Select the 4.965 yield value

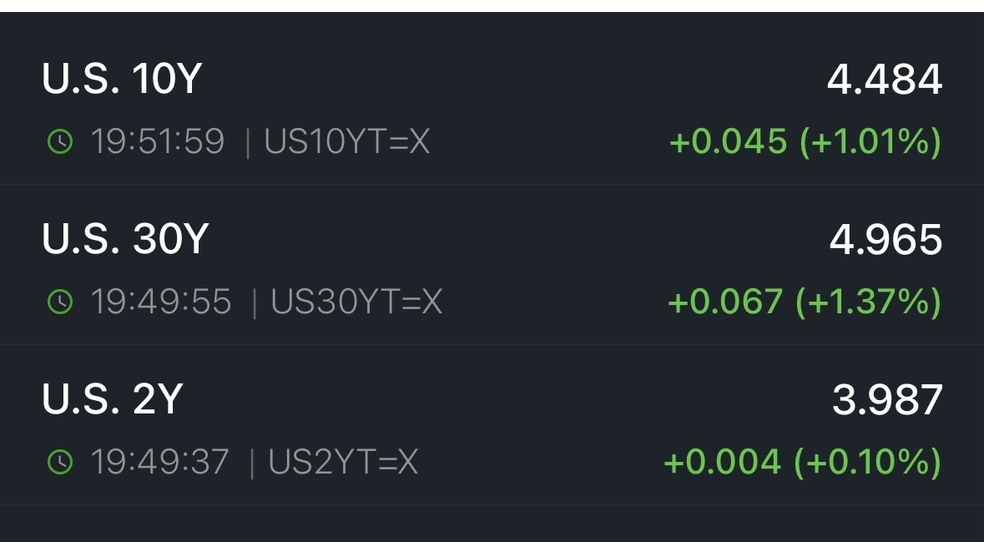pos(885,240)
